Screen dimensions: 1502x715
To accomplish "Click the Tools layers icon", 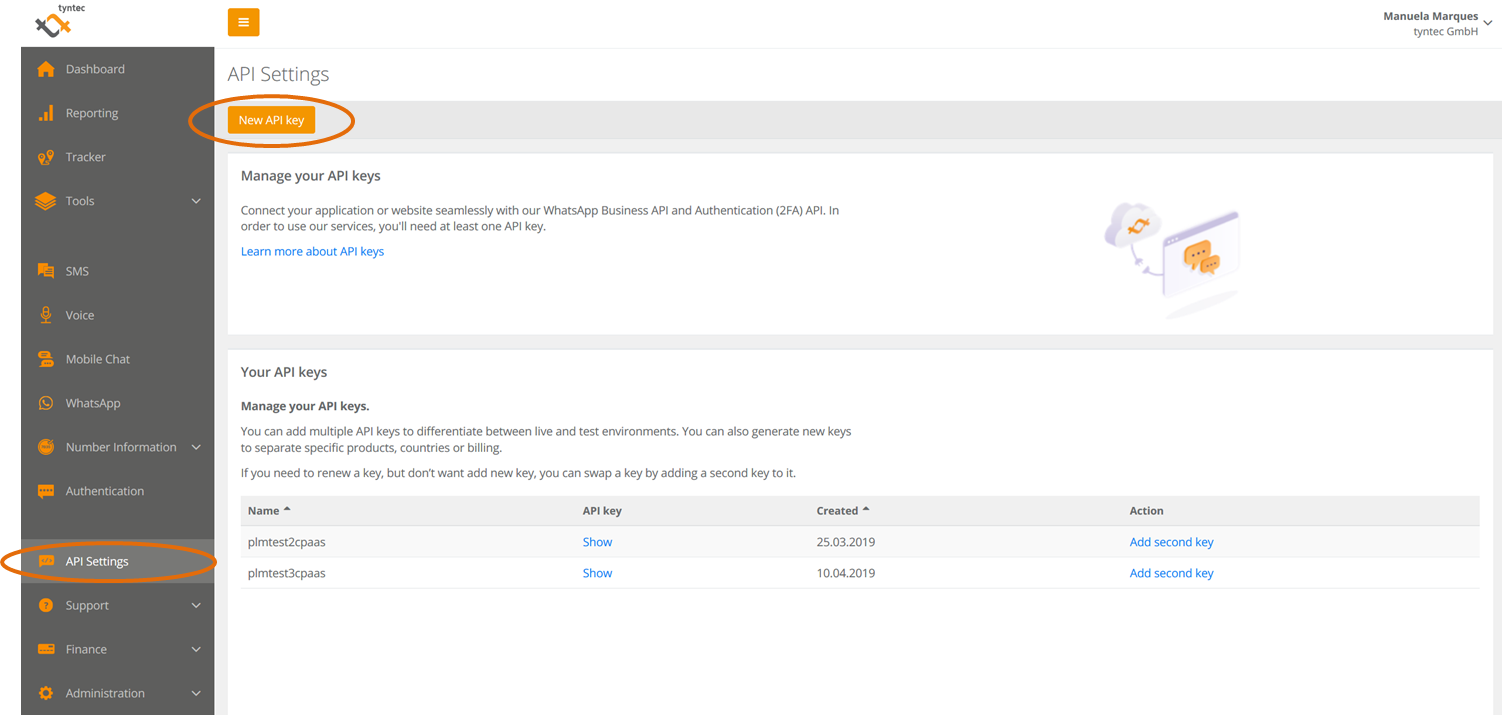I will click(x=46, y=201).
